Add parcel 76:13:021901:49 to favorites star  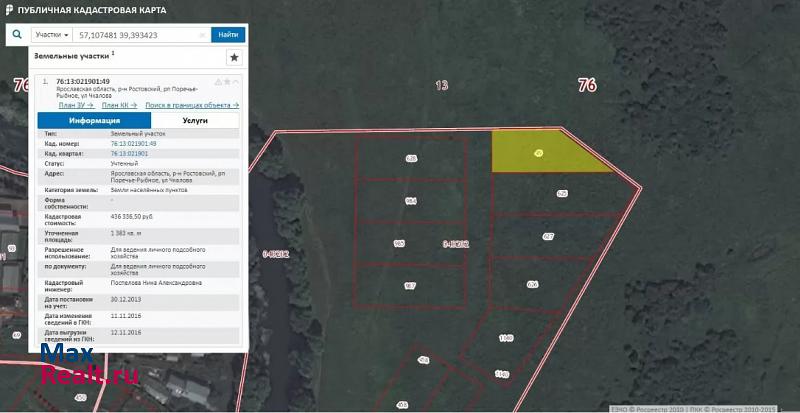click(x=228, y=81)
